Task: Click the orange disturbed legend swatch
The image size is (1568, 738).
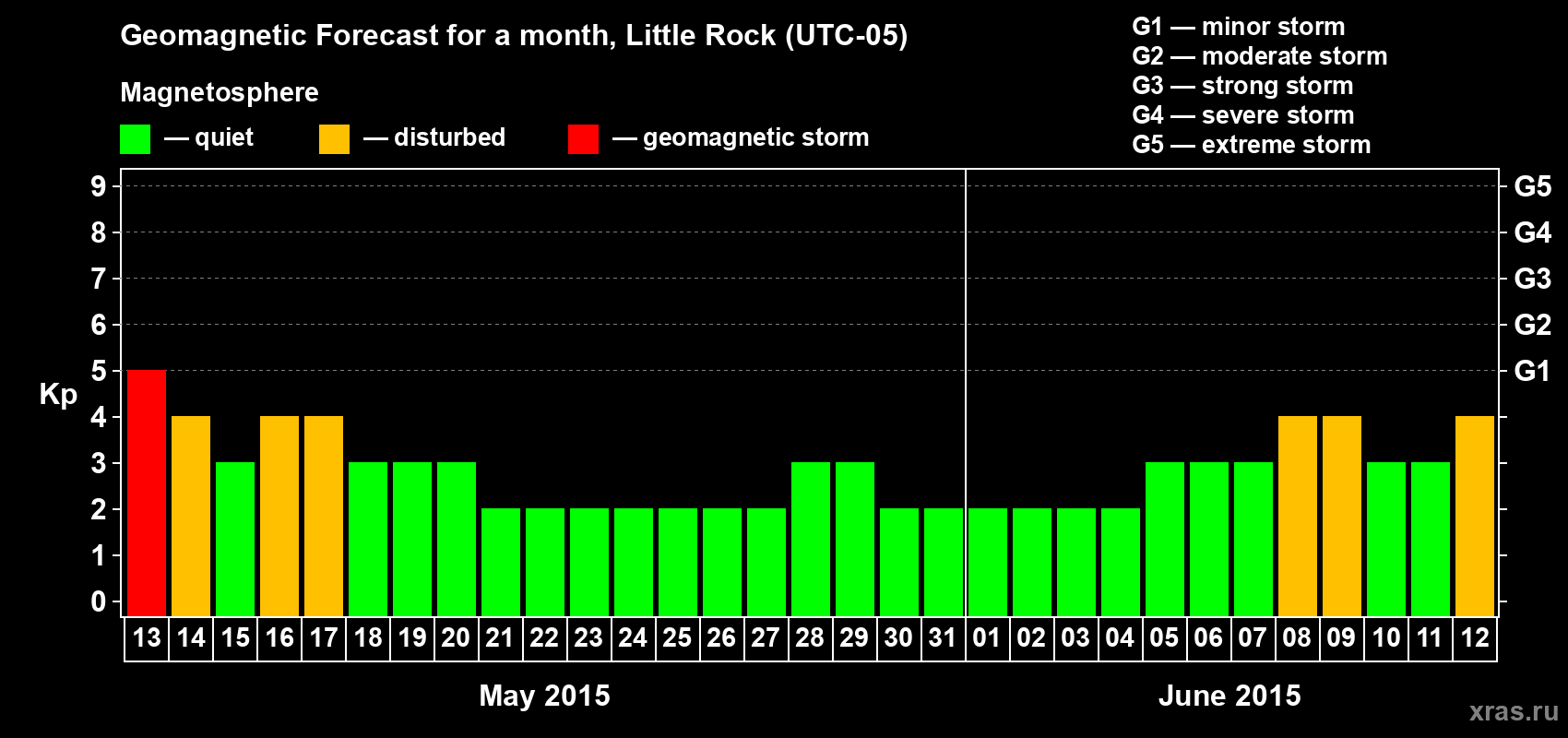Action: point(335,139)
